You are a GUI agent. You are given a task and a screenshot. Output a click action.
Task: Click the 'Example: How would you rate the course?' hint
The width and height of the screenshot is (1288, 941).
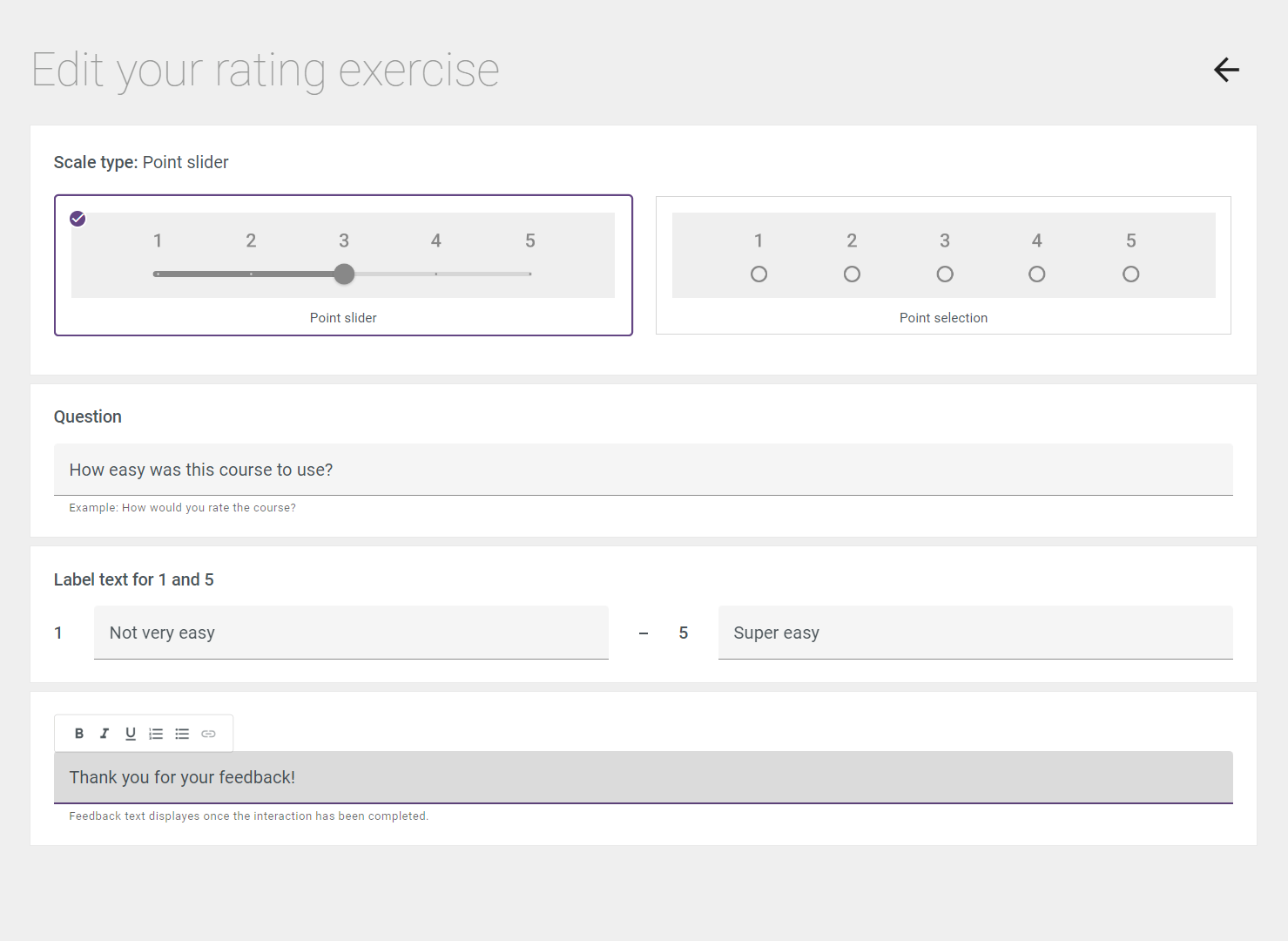183,508
